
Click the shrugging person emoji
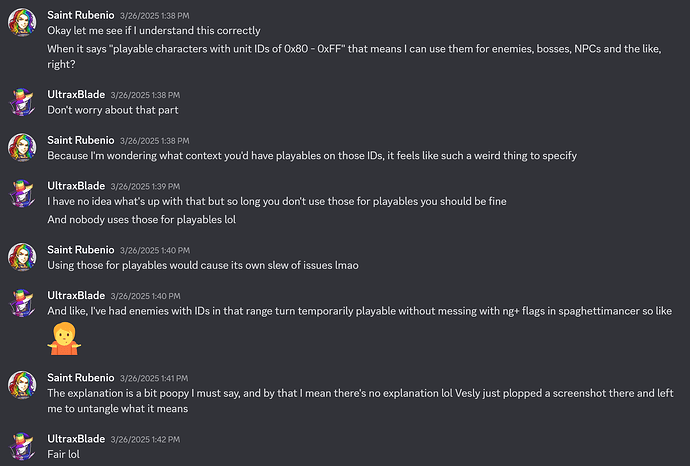click(x=62, y=340)
